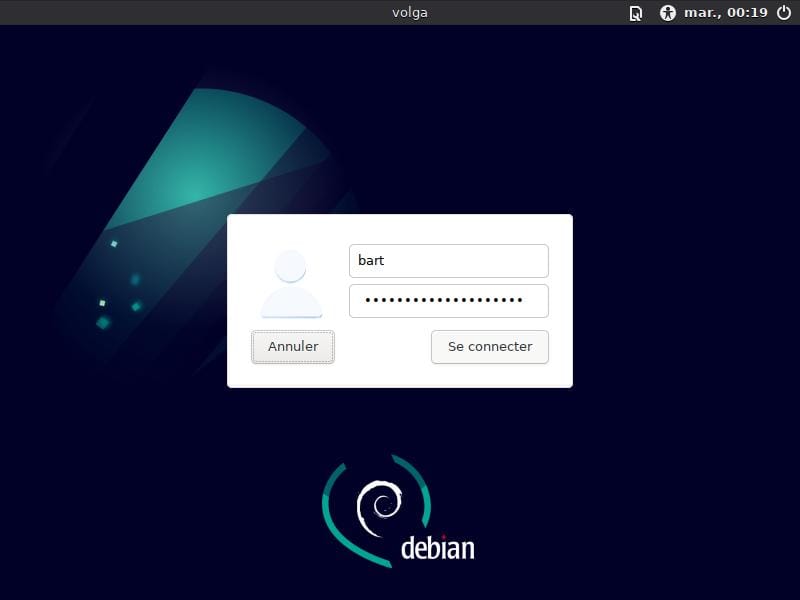Click the volga hostname label
The height and width of the screenshot is (600, 800).
[409, 13]
